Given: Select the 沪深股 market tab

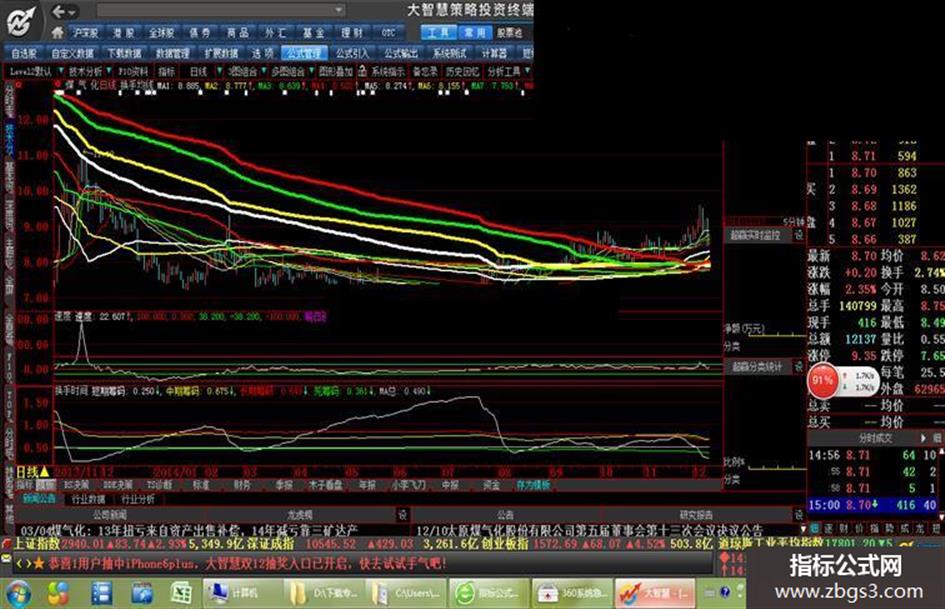Looking at the screenshot, I should (85, 33).
